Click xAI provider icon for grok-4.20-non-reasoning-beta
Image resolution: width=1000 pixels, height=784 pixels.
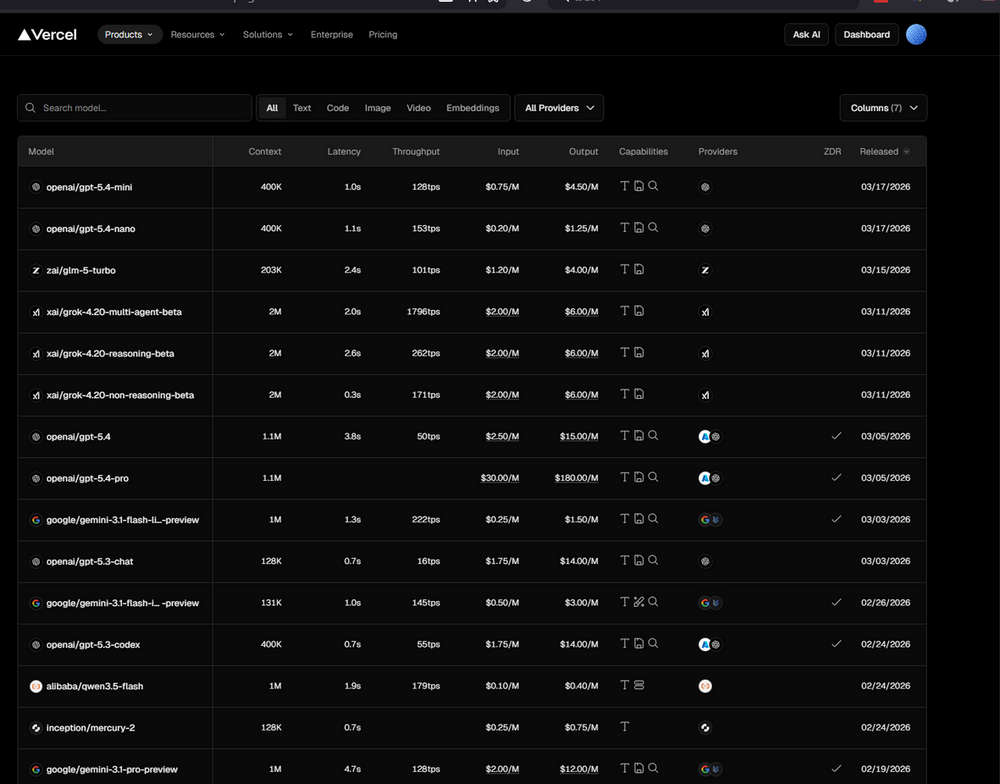tap(705, 395)
